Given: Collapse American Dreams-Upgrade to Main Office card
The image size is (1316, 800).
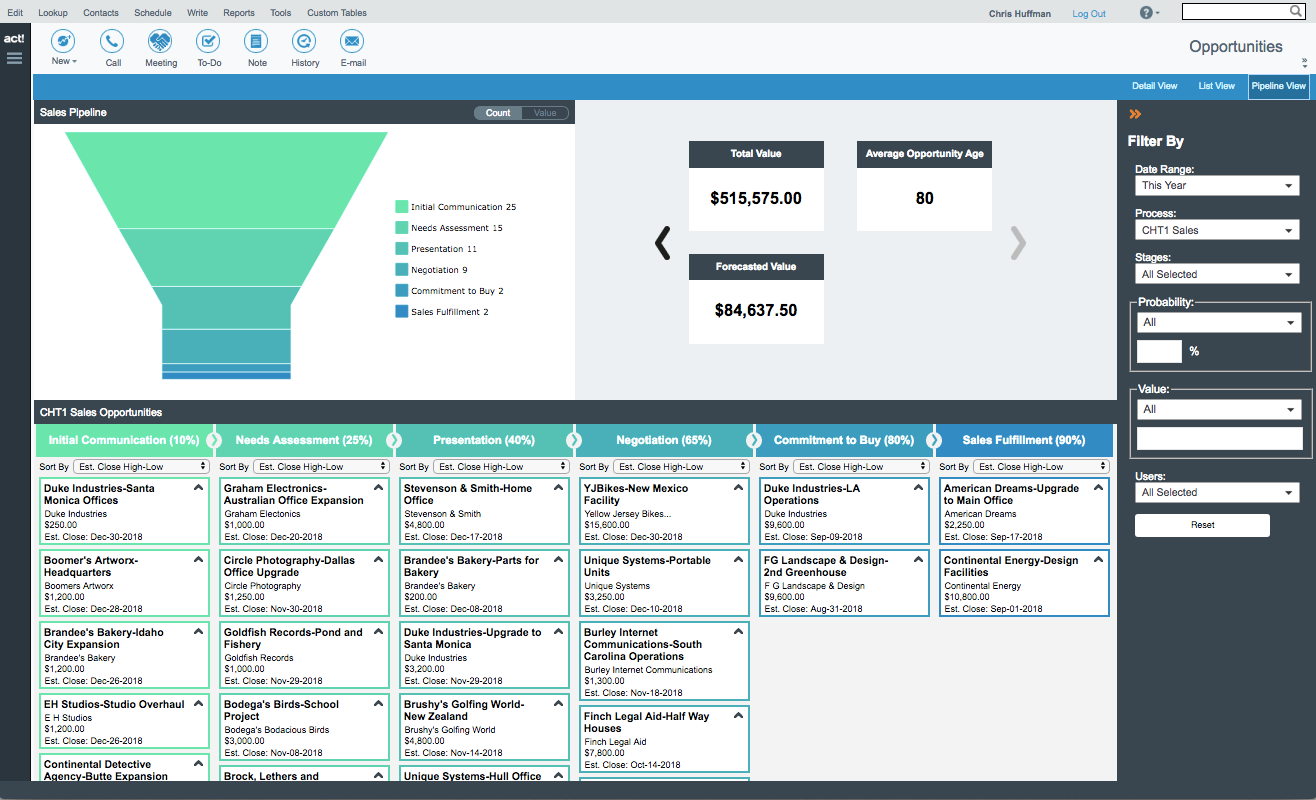Looking at the screenshot, I should pos(1098,488).
